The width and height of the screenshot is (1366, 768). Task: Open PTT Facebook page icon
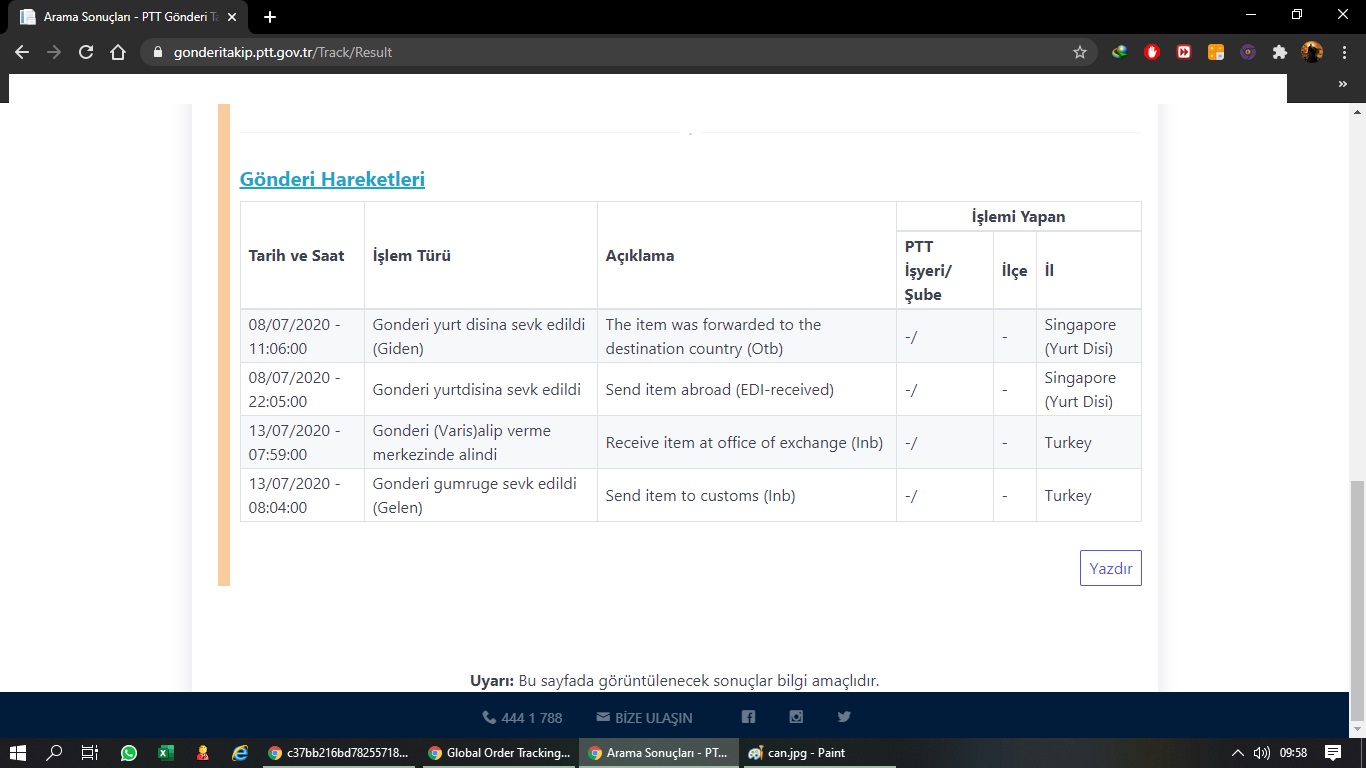click(748, 717)
